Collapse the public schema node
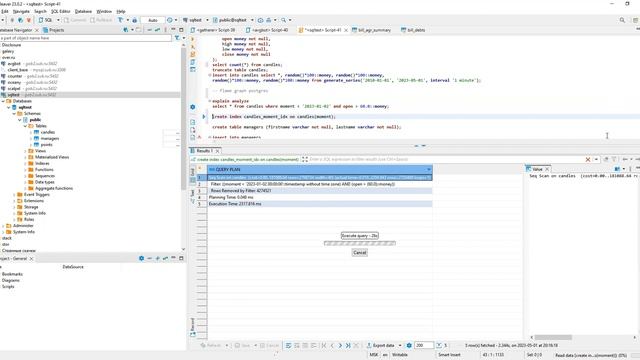The height and width of the screenshot is (360, 640). (x=20, y=120)
